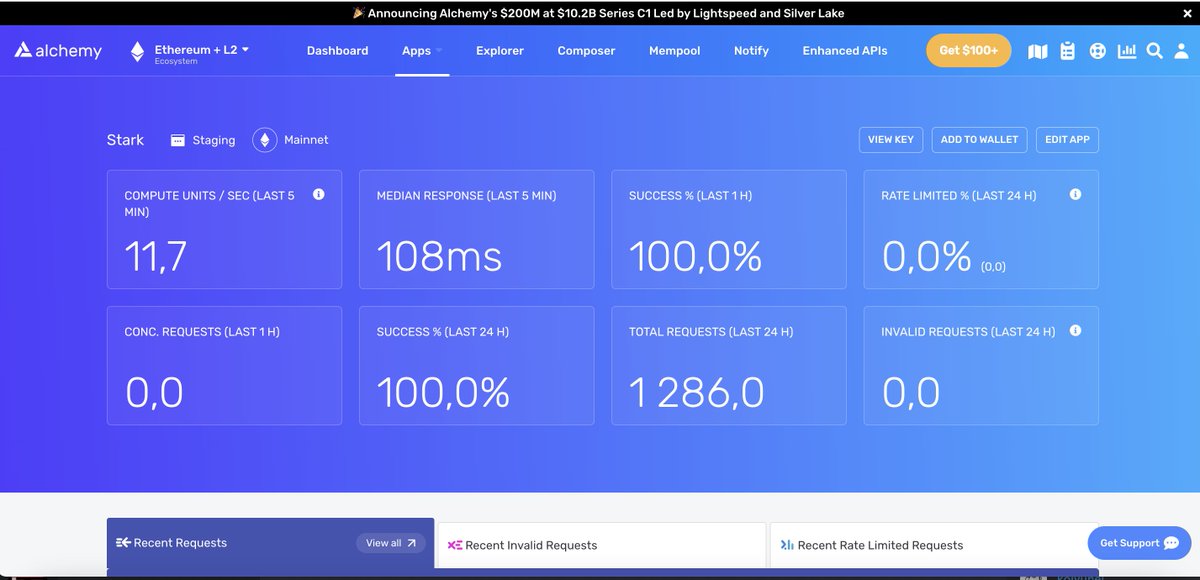Open Enhanced APIs
Viewport: 1200px width, 580px height.
pos(844,51)
